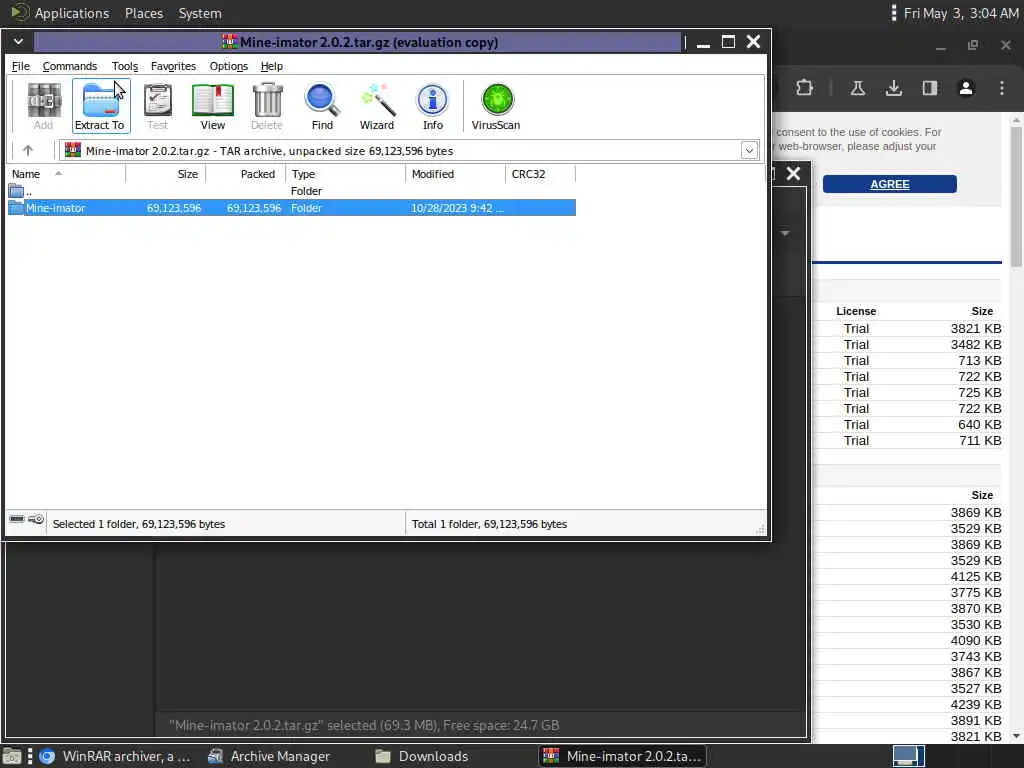Sort by CRC32 column header
1024x768 pixels.
541,174
